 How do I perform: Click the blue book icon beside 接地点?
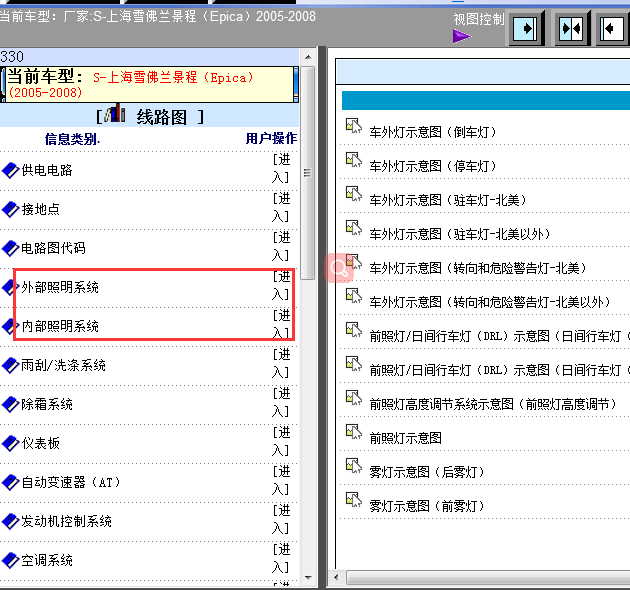tap(10, 209)
